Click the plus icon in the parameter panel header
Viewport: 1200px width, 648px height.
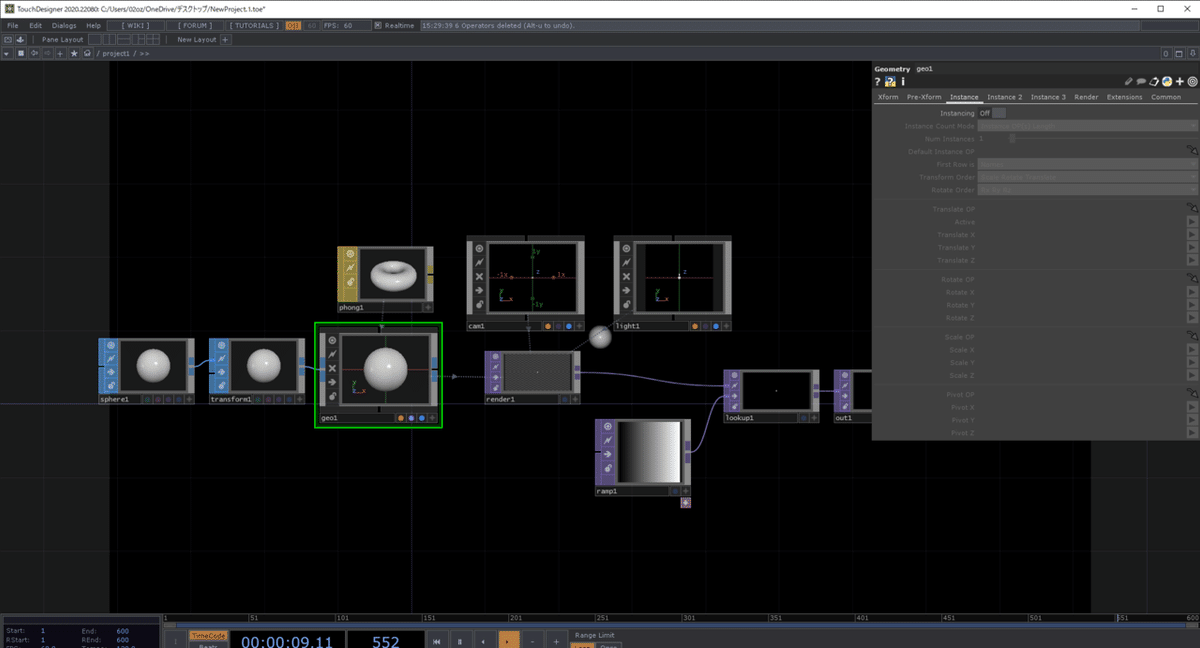point(1181,81)
